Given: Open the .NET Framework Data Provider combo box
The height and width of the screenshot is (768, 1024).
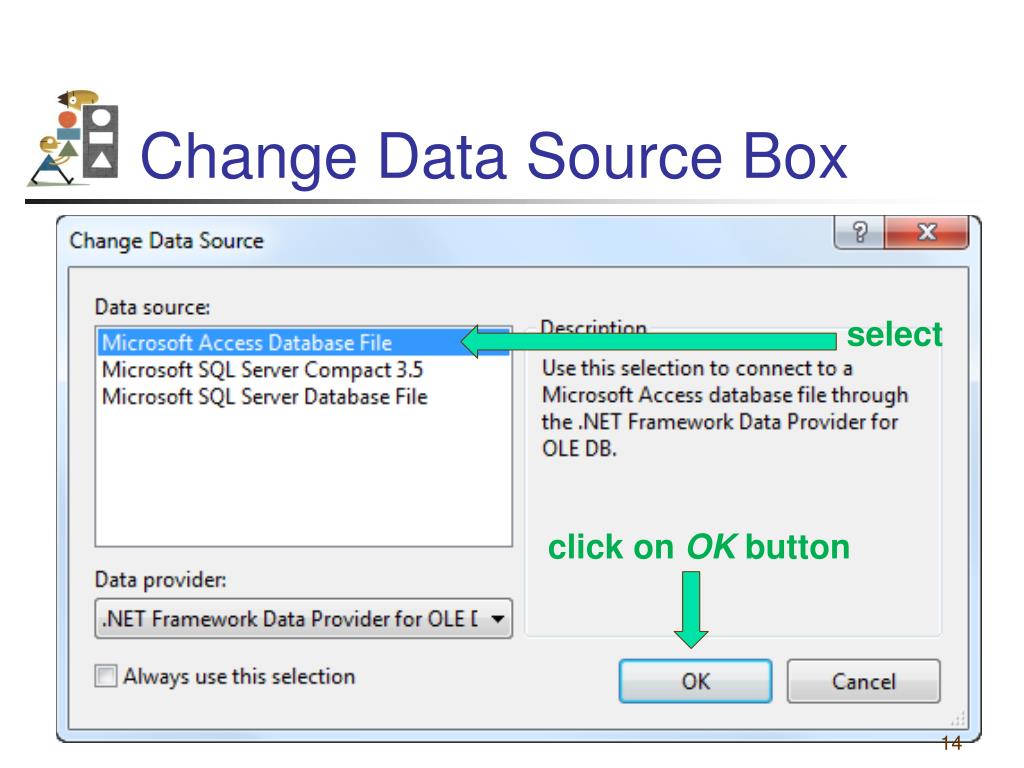Looking at the screenshot, I should tap(304, 618).
